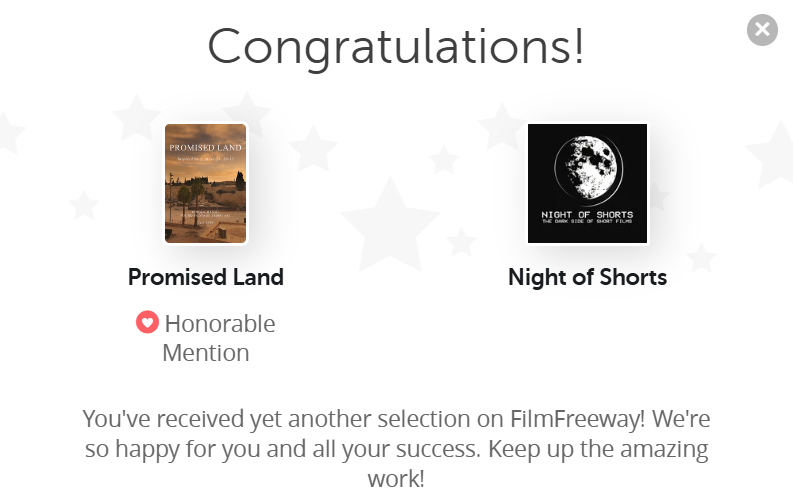This screenshot has height=500, width=793.
Task: Click the Promised Land title link
Action: tap(206, 277)
